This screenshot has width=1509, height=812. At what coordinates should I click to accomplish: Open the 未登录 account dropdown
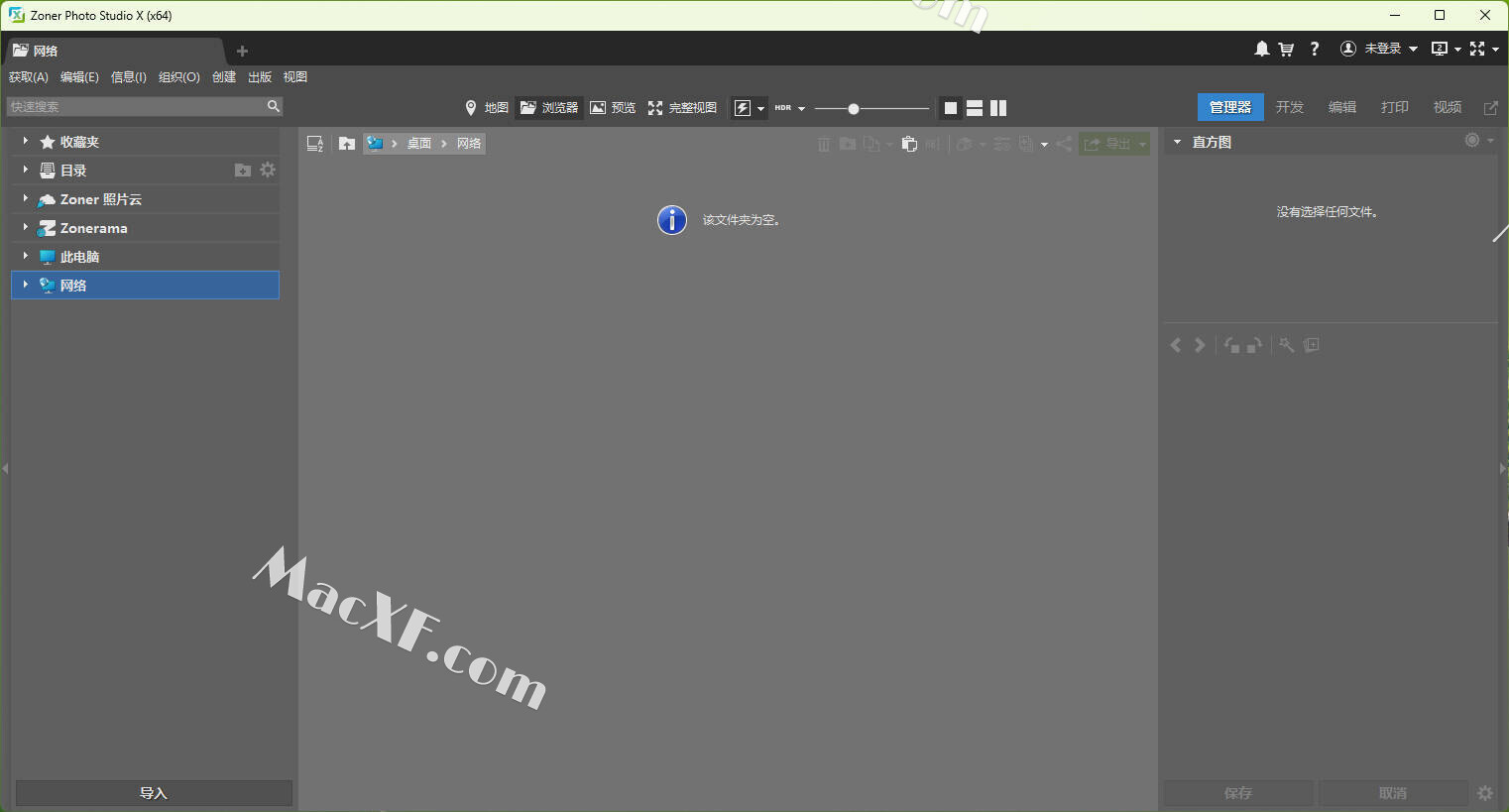(x=1379, y=49)
